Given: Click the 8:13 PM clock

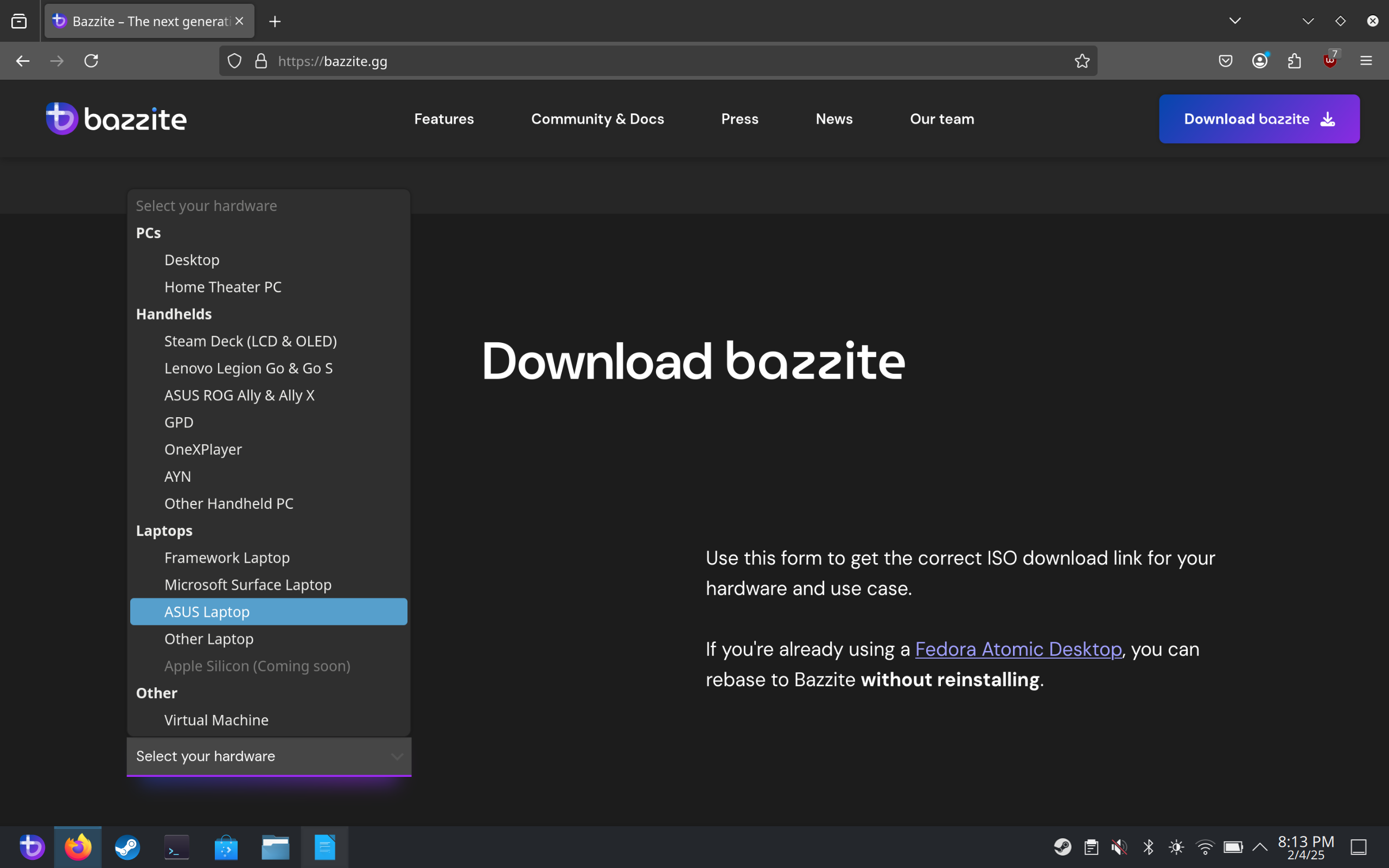Looking at the screenshot, I should [x=1306, y=847].
